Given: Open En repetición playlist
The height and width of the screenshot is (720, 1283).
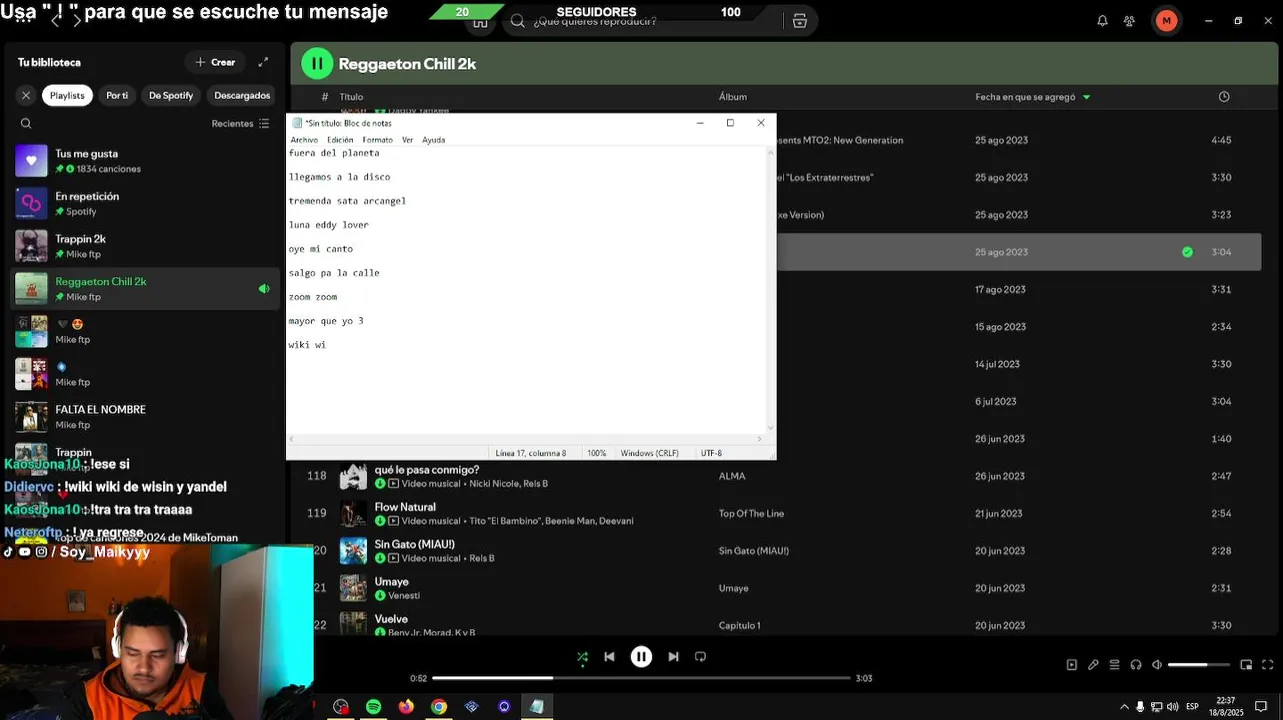Looking at the screenshot, I should pyautogui.click(x=145, y=203).
